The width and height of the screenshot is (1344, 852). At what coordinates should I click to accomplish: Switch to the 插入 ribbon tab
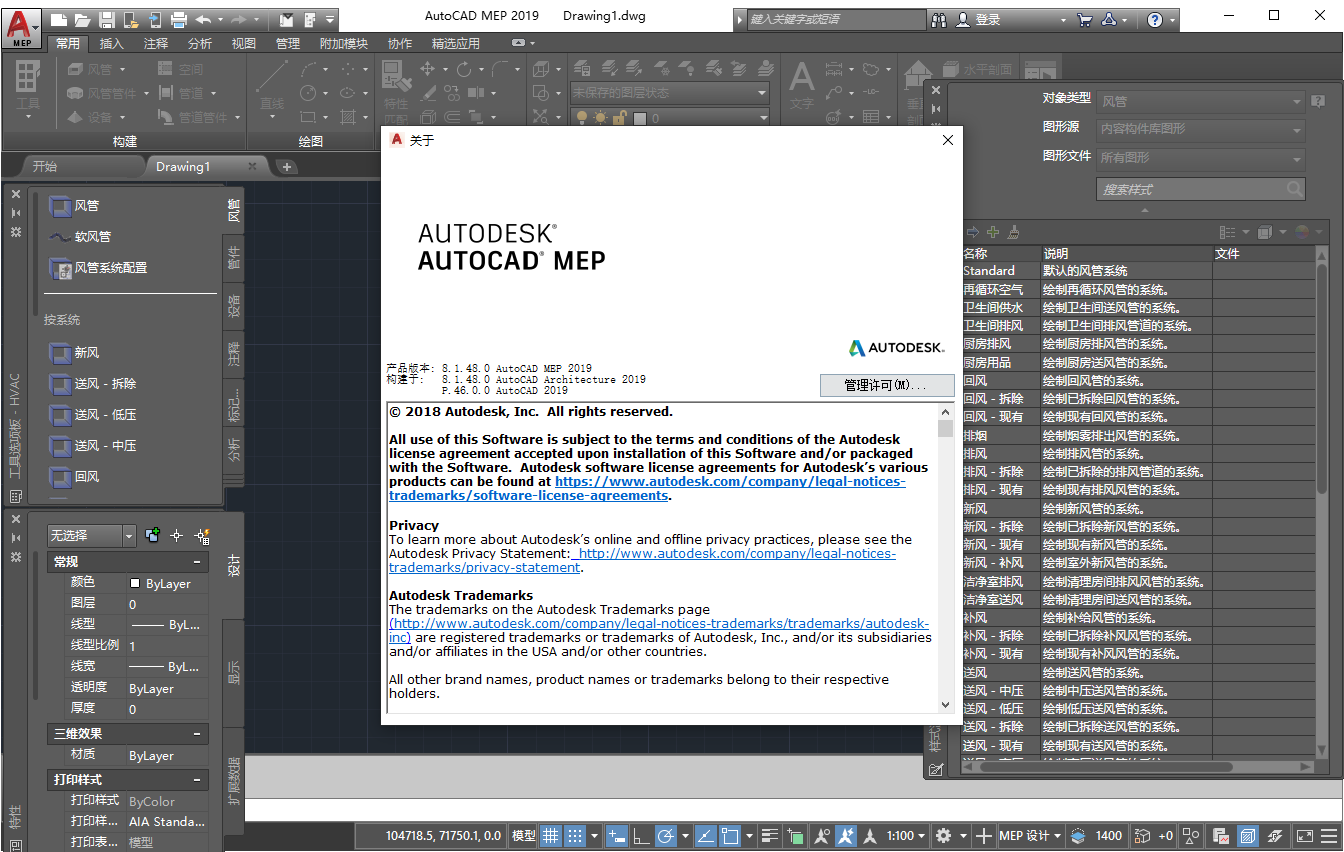pyautogui.click(x=109, y=43)
